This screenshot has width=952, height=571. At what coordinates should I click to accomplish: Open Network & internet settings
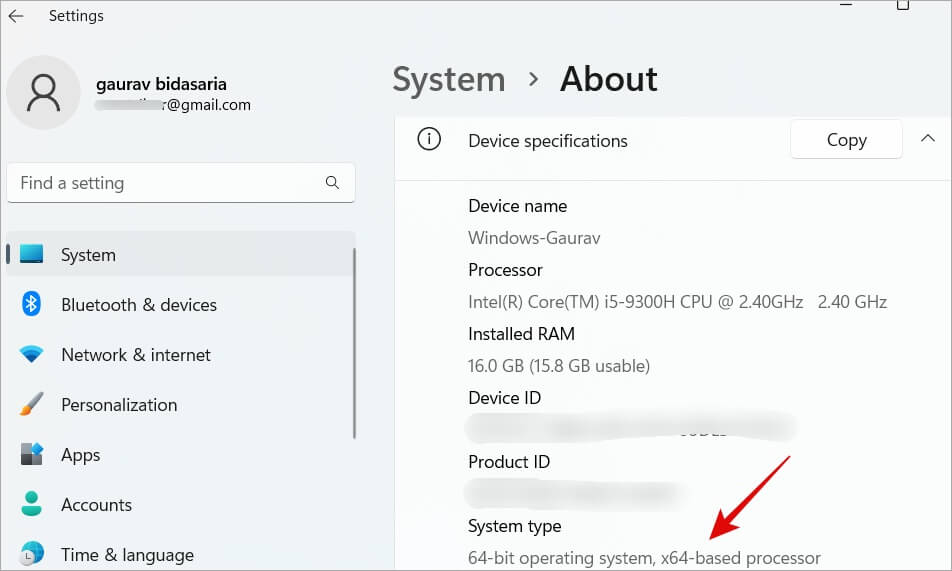point(180,355)
